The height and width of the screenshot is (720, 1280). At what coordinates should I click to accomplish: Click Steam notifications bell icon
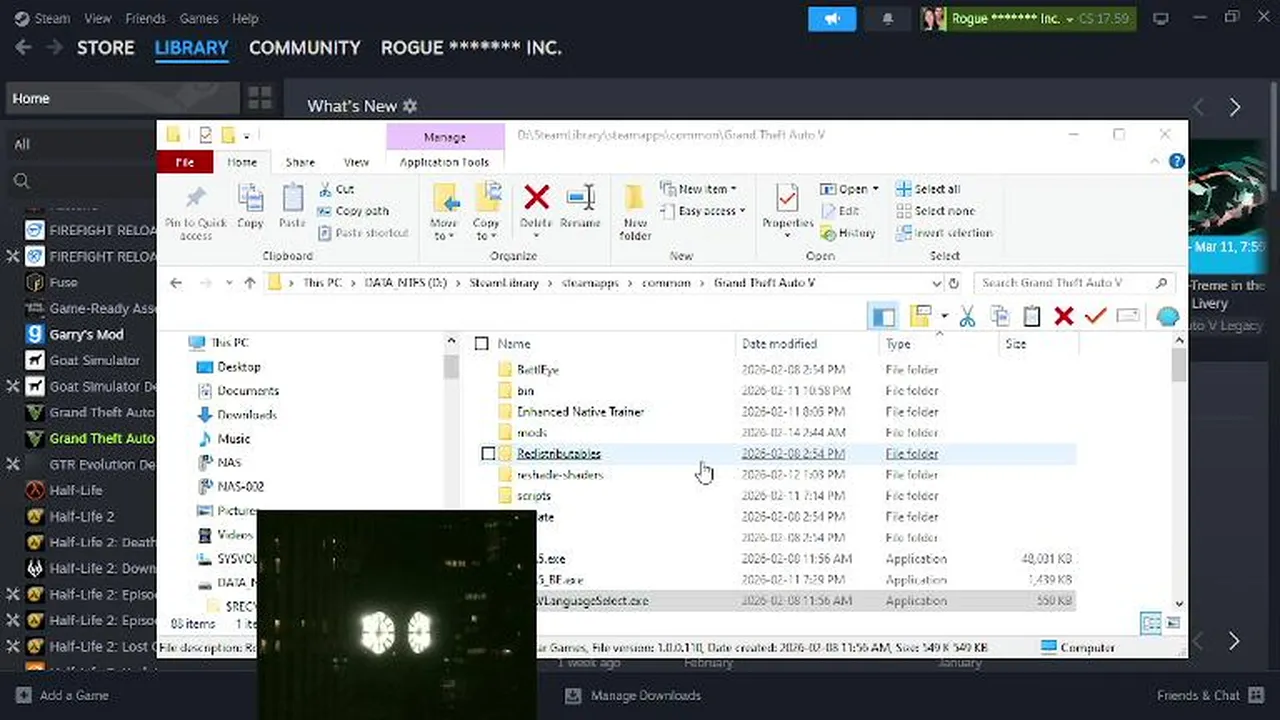point(887,19)
